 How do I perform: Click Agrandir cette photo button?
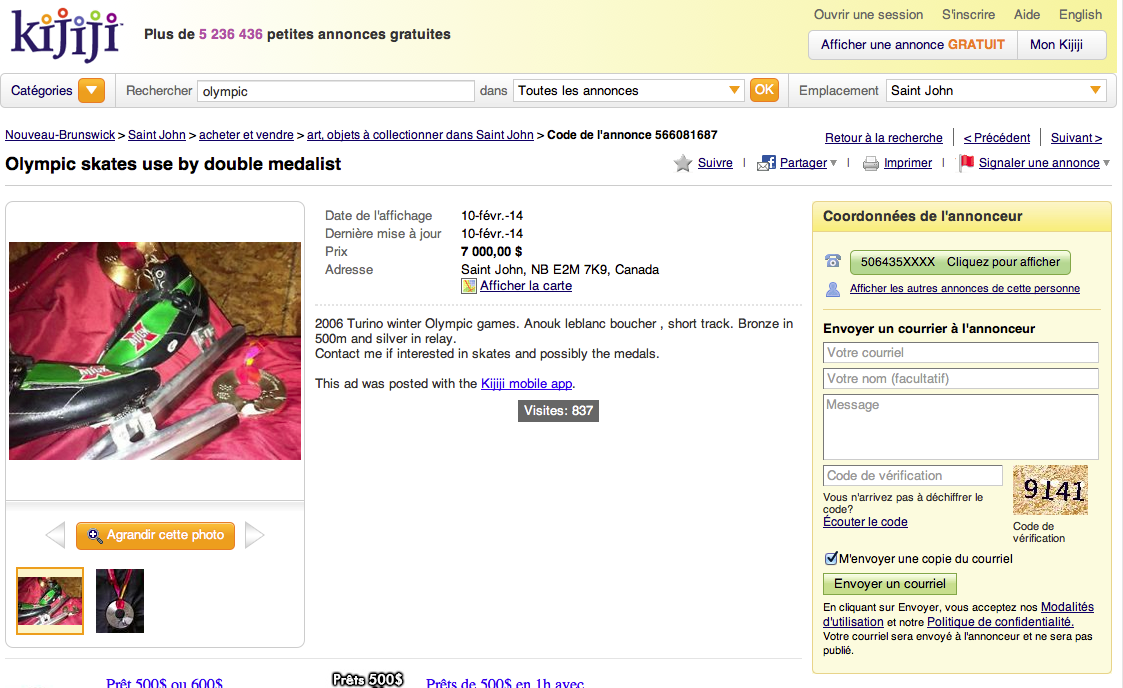click(155, 536)
